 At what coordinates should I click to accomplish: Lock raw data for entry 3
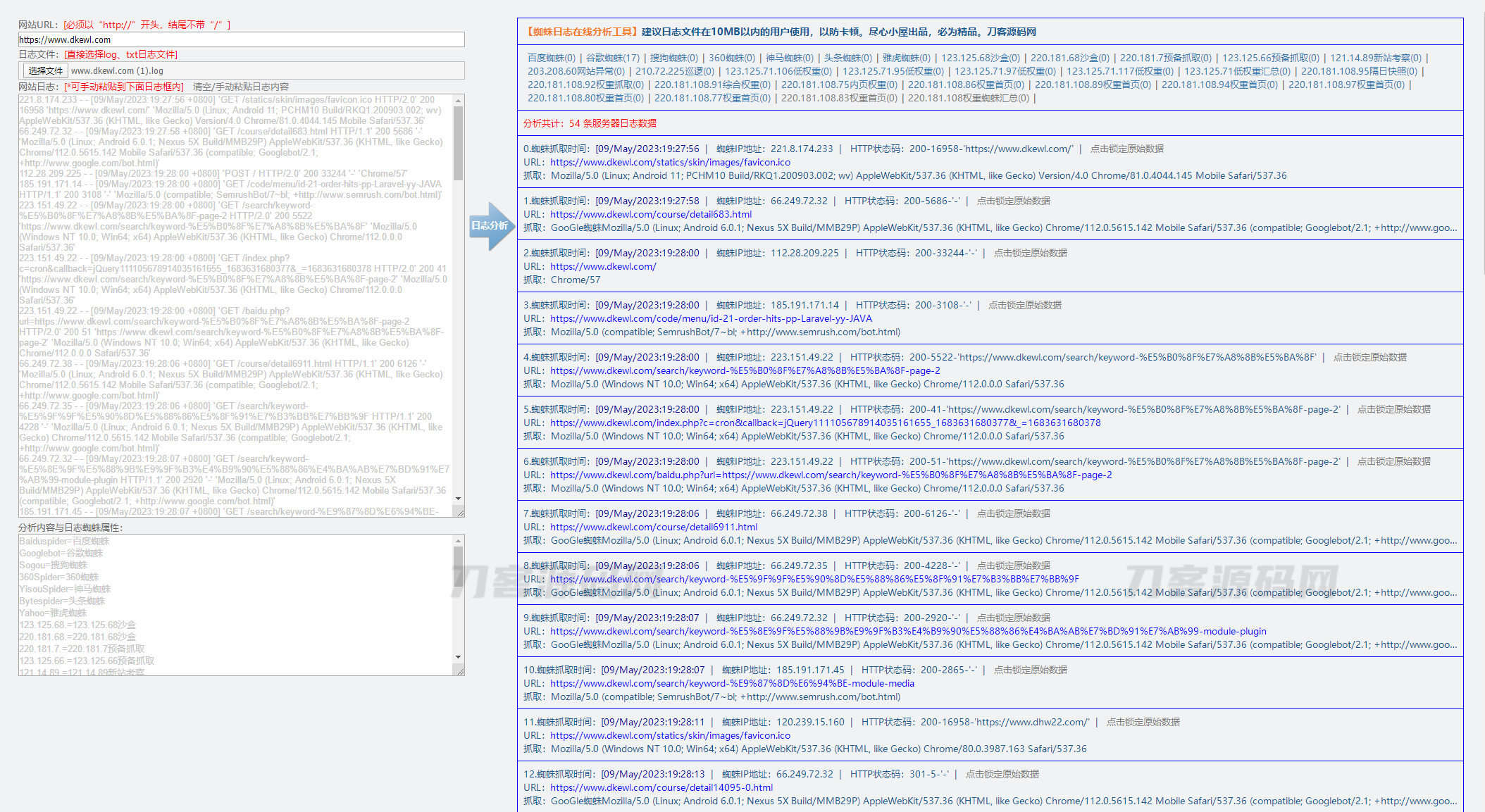point(1024,305)
